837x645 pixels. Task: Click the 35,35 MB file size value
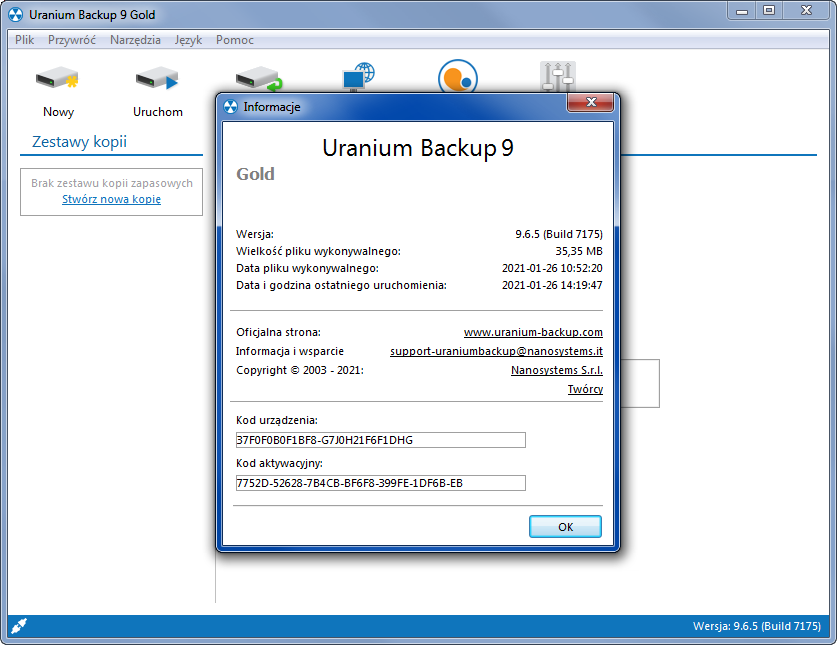tap(579, 251)
